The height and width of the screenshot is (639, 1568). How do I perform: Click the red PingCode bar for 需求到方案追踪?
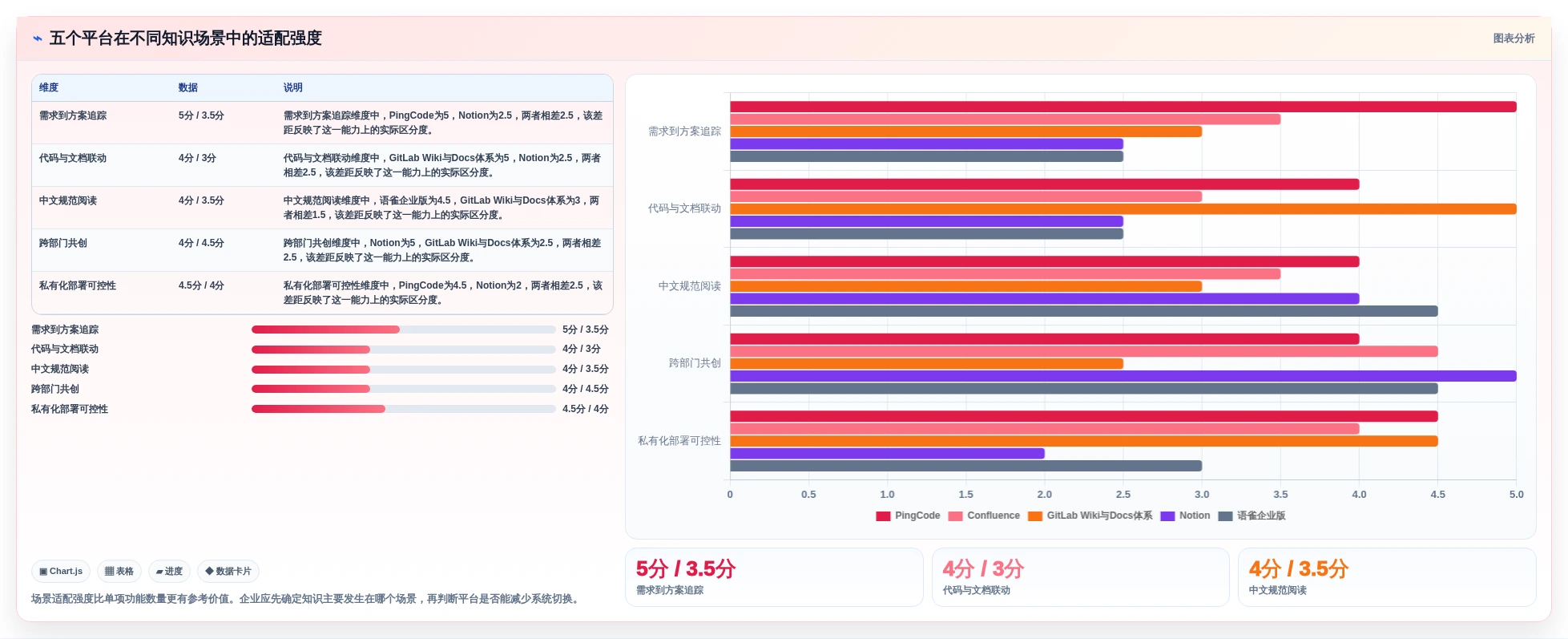tap(1123, 107)
